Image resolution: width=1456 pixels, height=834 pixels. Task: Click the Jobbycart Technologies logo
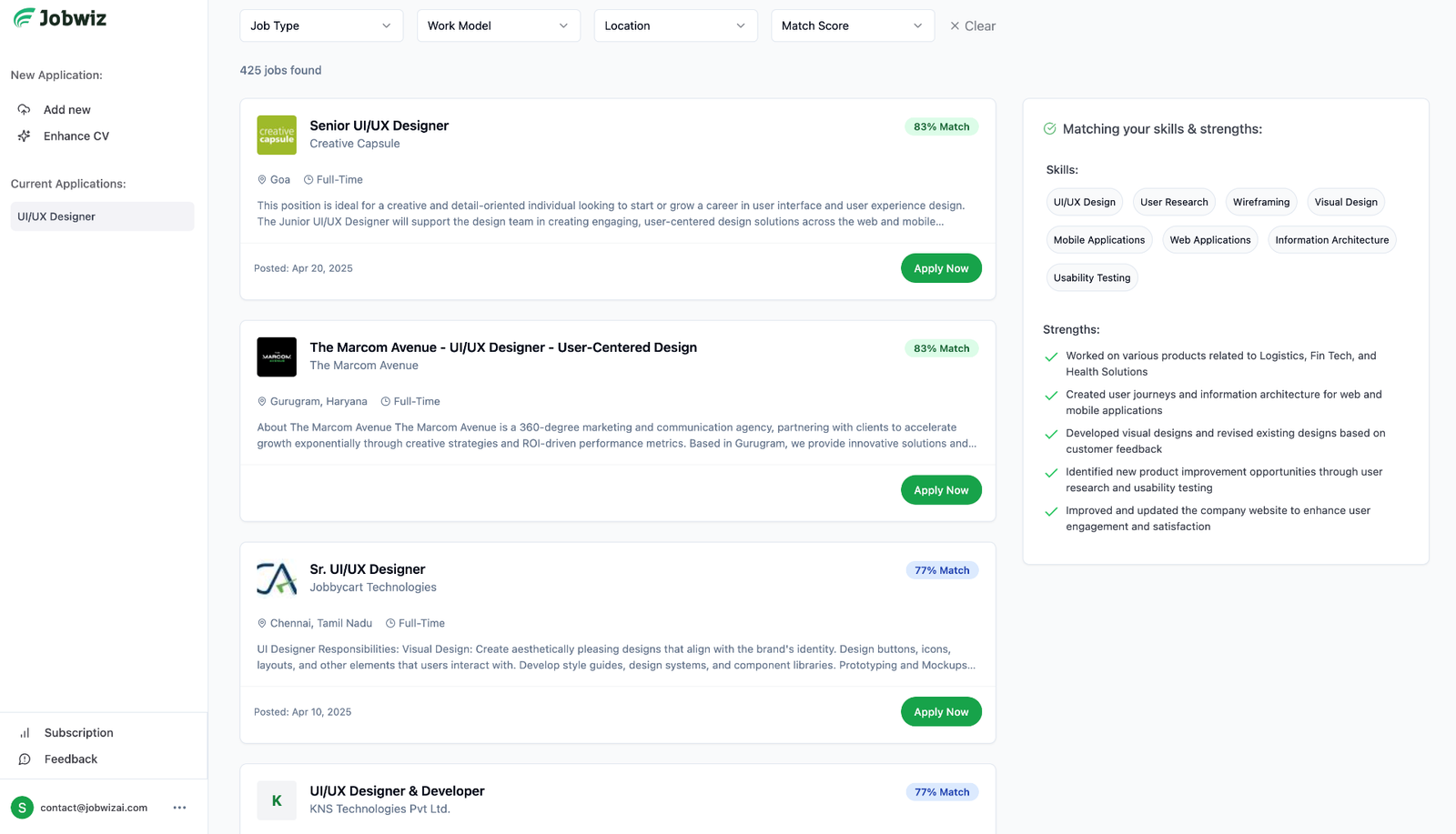click(277, 578)
